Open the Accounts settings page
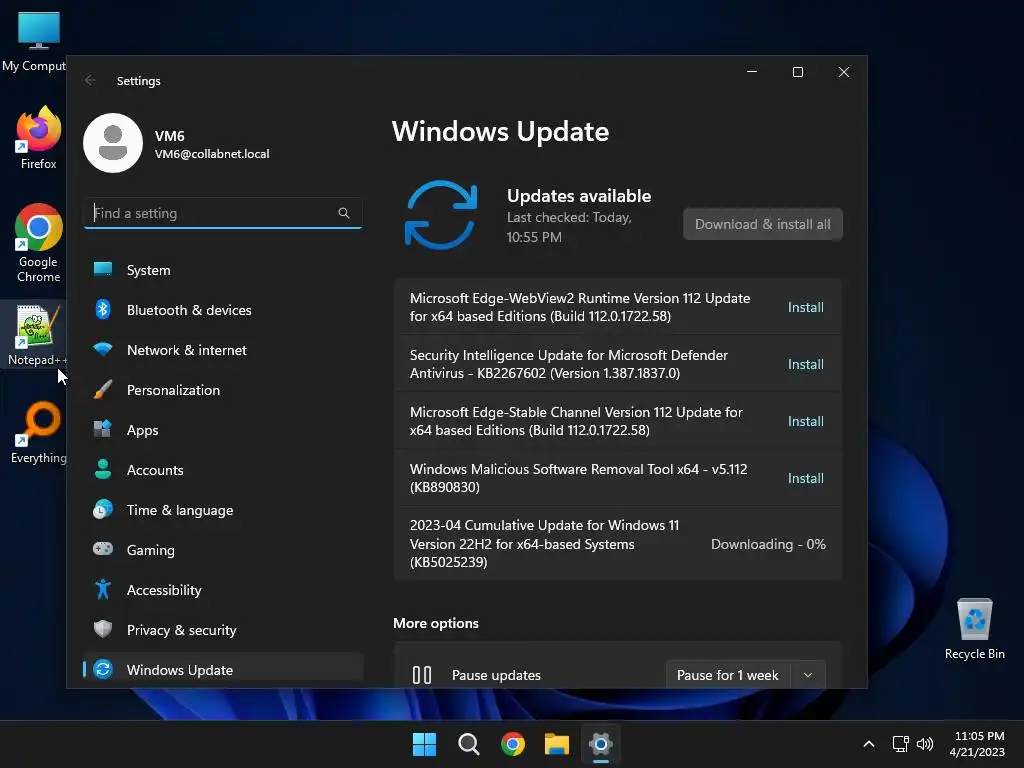The width and height of the screenshot is (1024, 768). [x=223, y=470]
